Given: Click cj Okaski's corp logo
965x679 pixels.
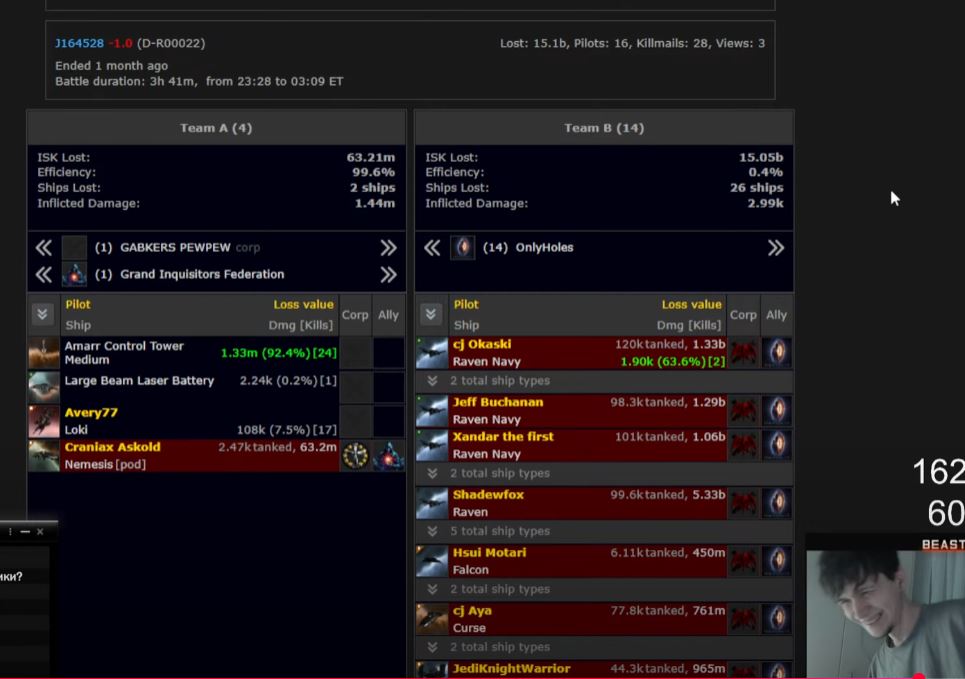Looking at the screenshot, I should (x=743, y=353).
